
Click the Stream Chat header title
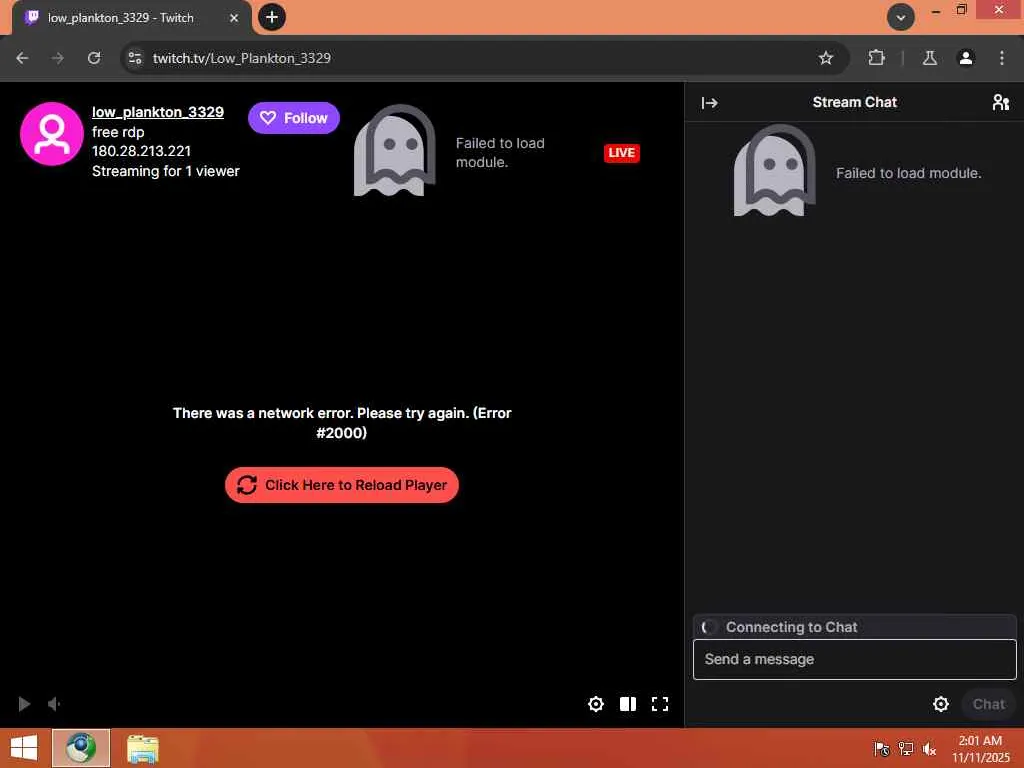[854, 103]
